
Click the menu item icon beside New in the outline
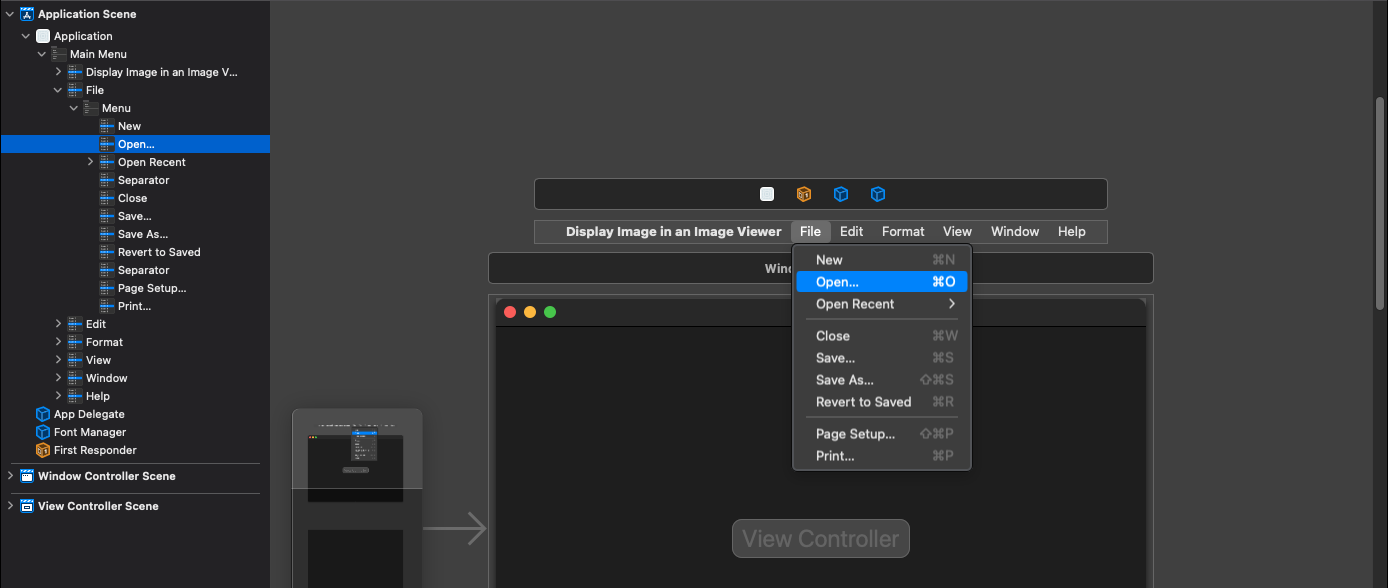coord(107,126)
